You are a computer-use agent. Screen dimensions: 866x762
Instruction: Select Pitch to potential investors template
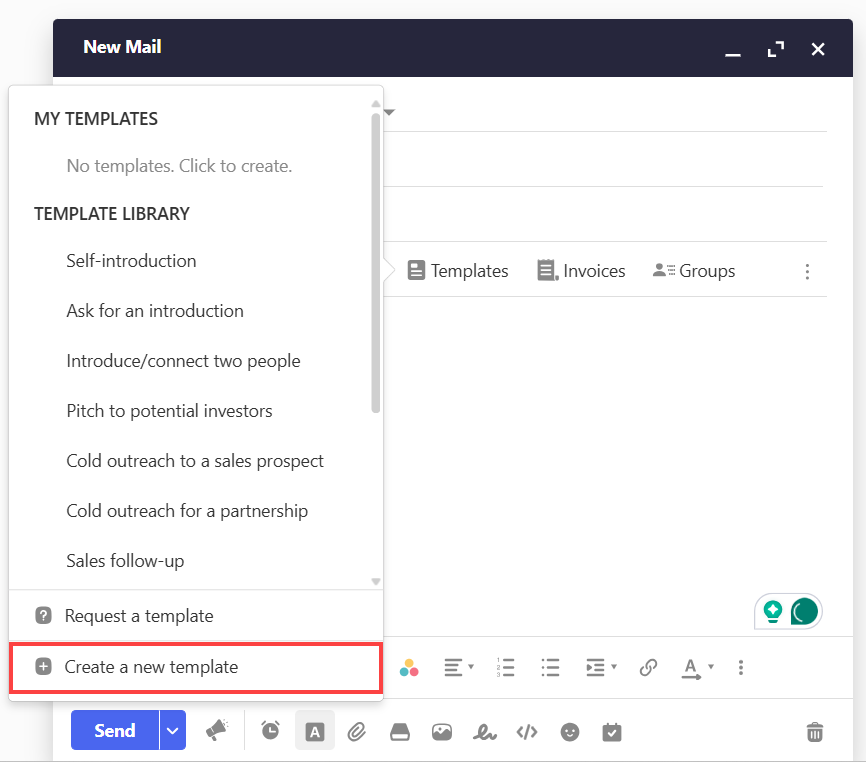coord(169,411)
